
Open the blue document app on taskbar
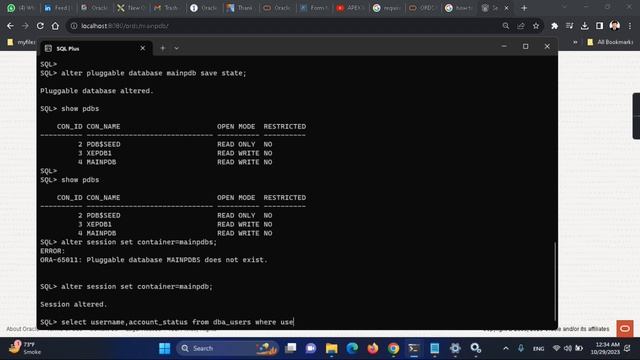[435, 348]
